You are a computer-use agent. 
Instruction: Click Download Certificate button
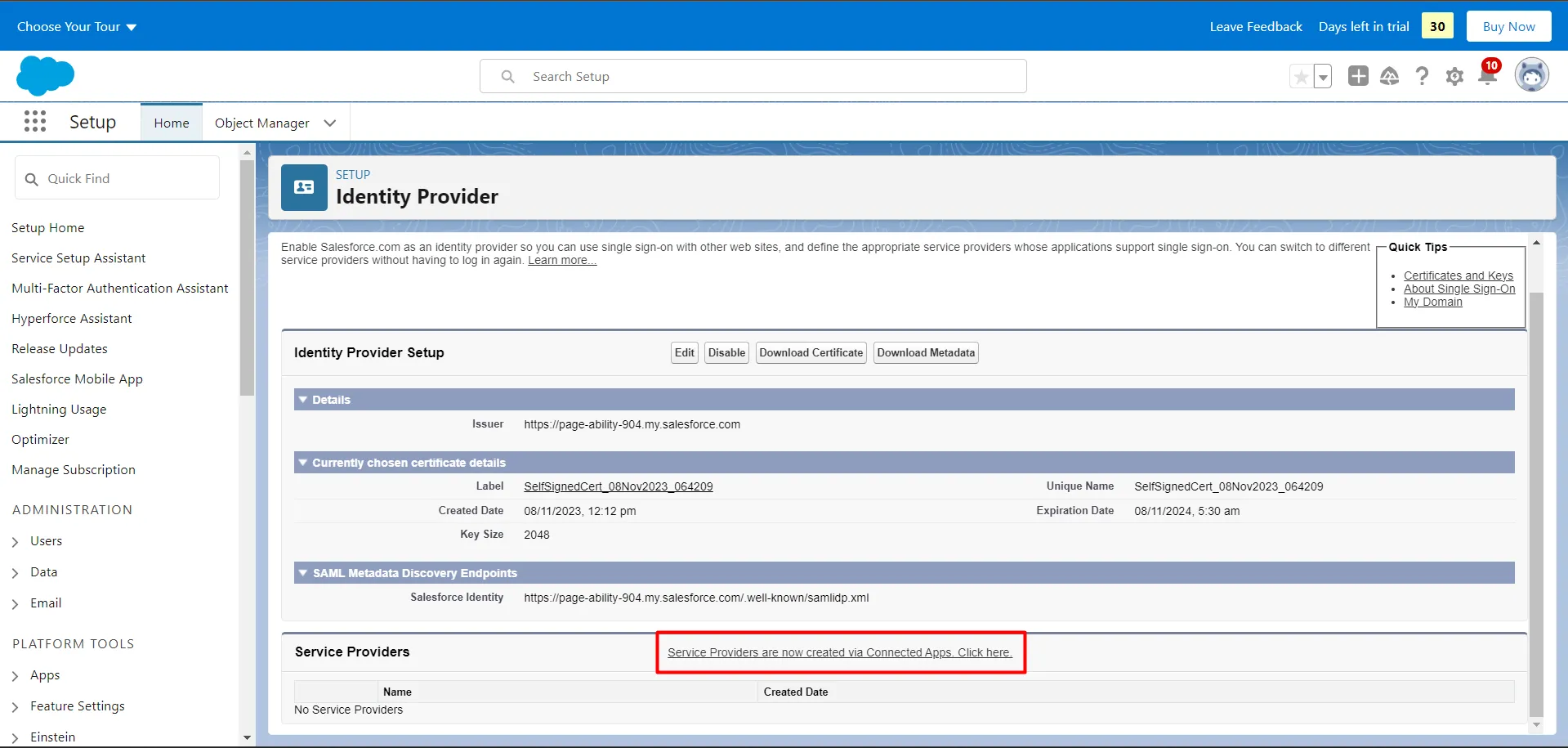[811, 353]
